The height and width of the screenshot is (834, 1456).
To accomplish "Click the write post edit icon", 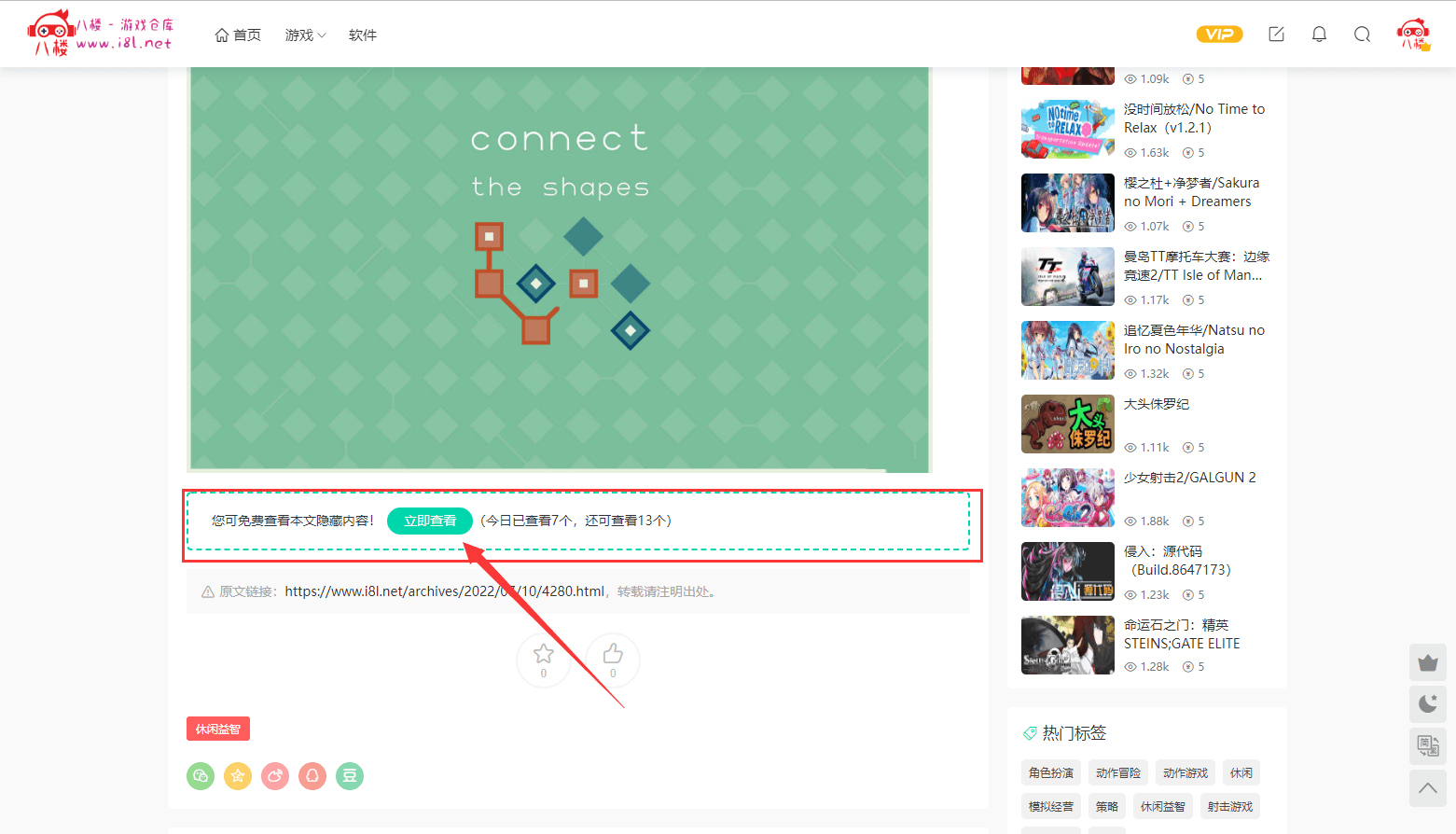I will tap(1276, 35).
